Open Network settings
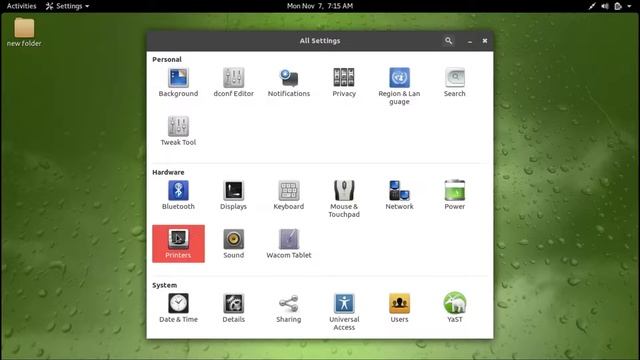 (399, 195)
